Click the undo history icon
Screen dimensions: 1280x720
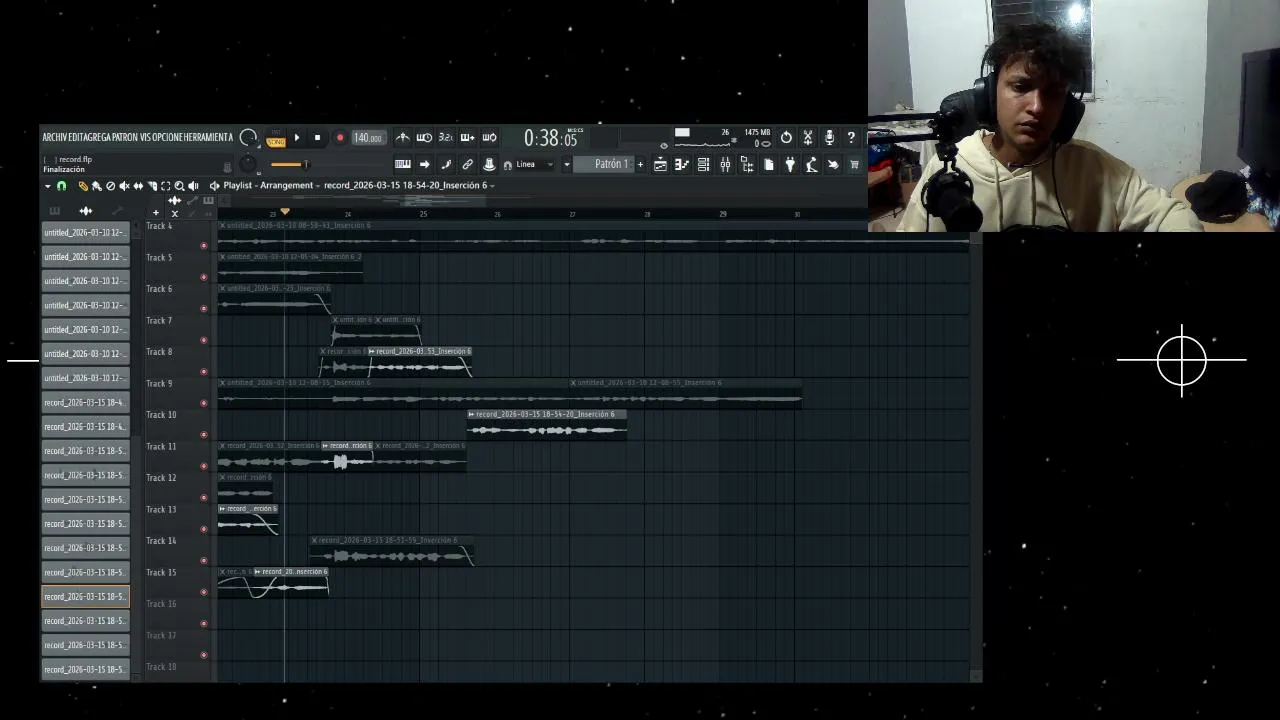coord(786,138)
